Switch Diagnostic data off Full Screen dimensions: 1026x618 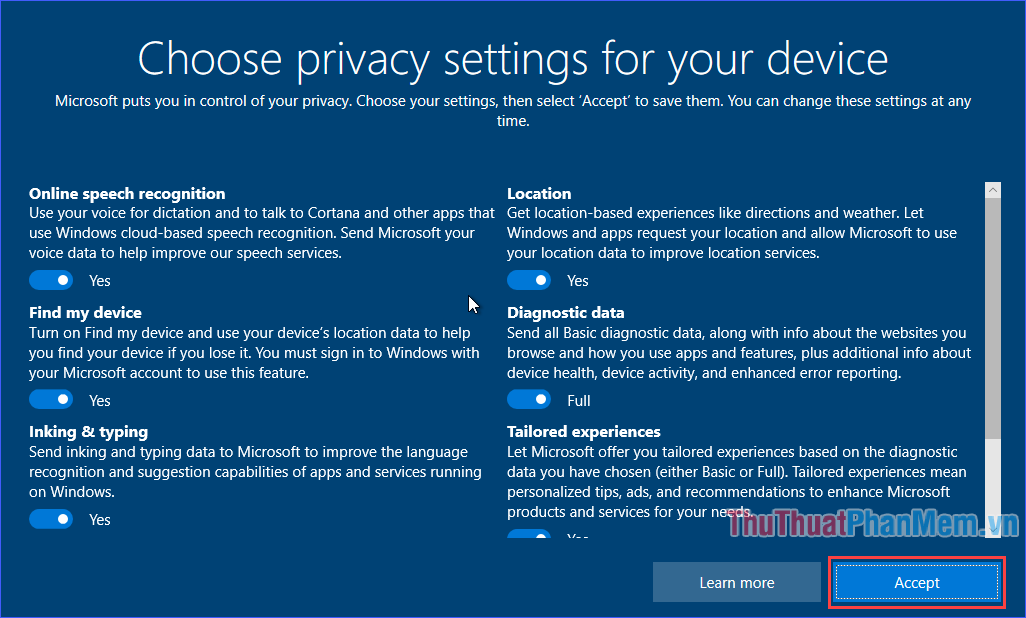(x=529, y=399)
